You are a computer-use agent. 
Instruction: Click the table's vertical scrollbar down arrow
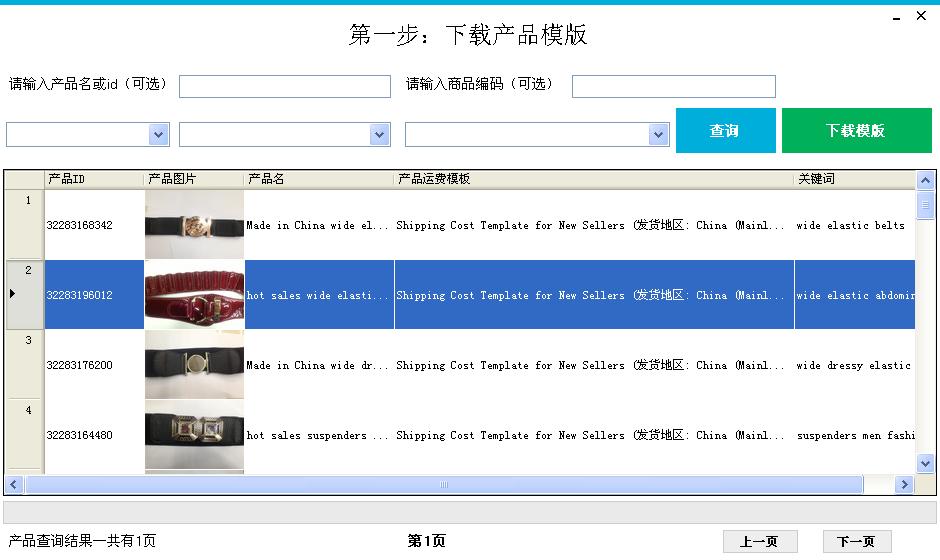[925, 463]
